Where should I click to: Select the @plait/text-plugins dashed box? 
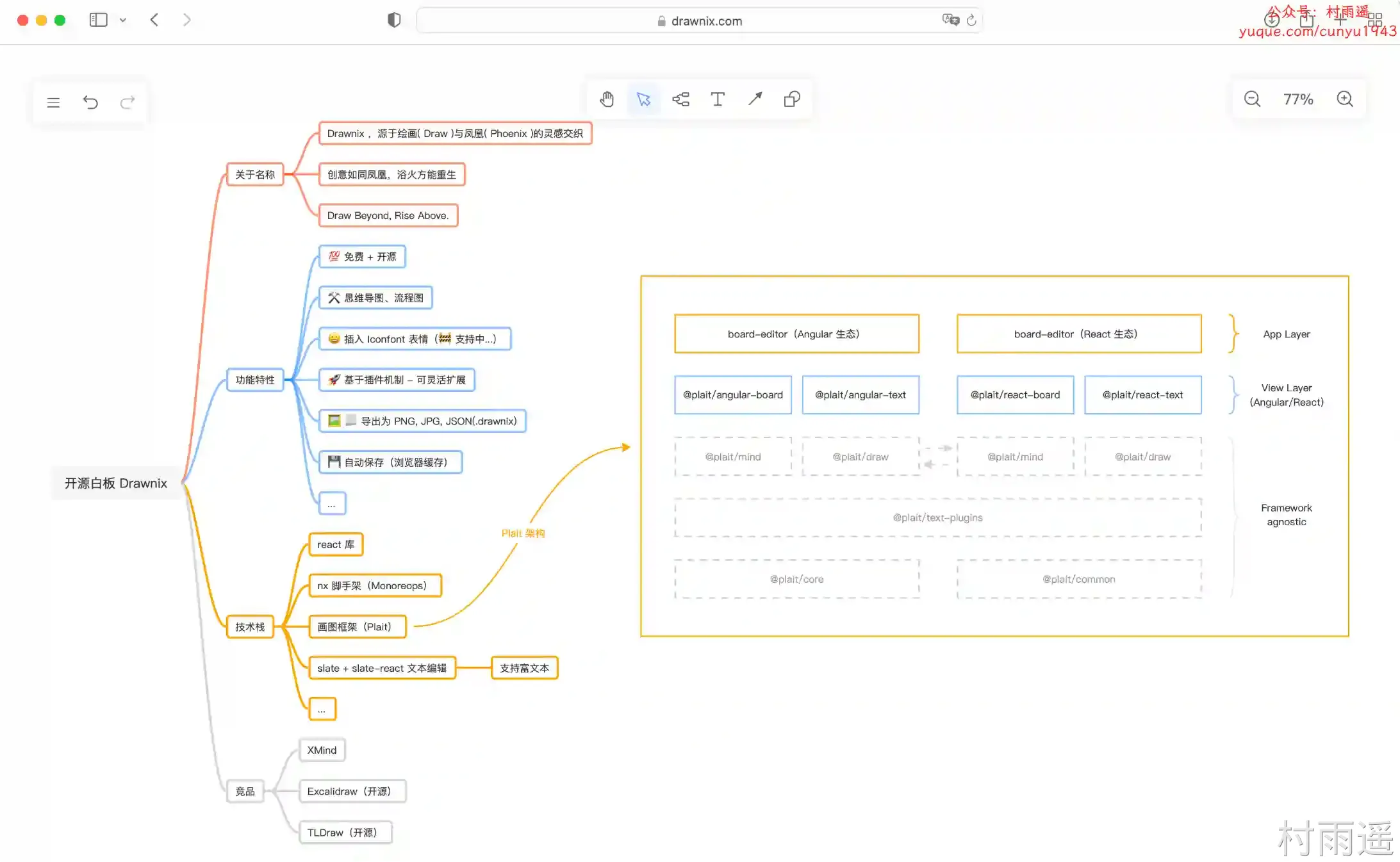(938, 517)
